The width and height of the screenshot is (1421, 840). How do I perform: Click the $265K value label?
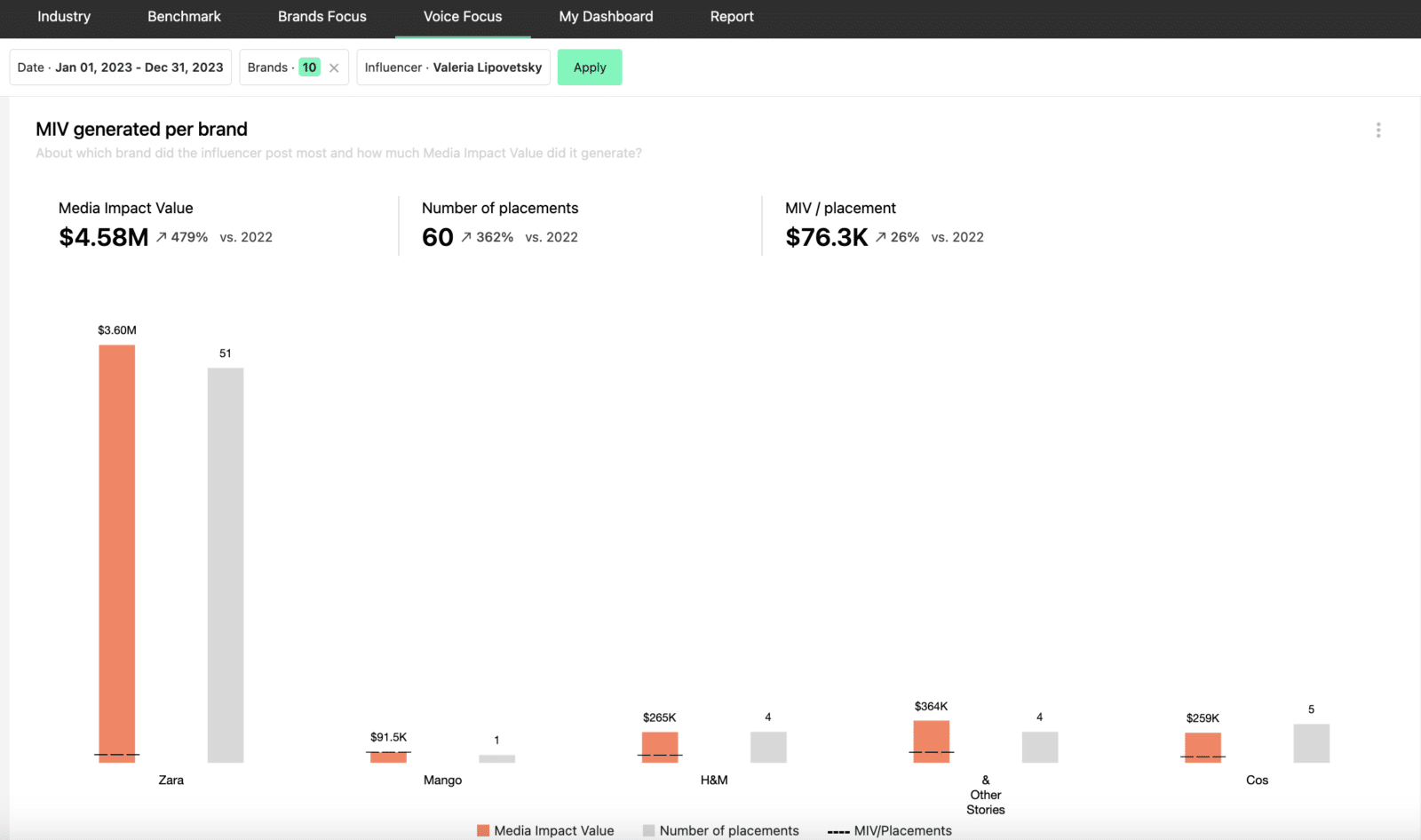click(660, 717)
